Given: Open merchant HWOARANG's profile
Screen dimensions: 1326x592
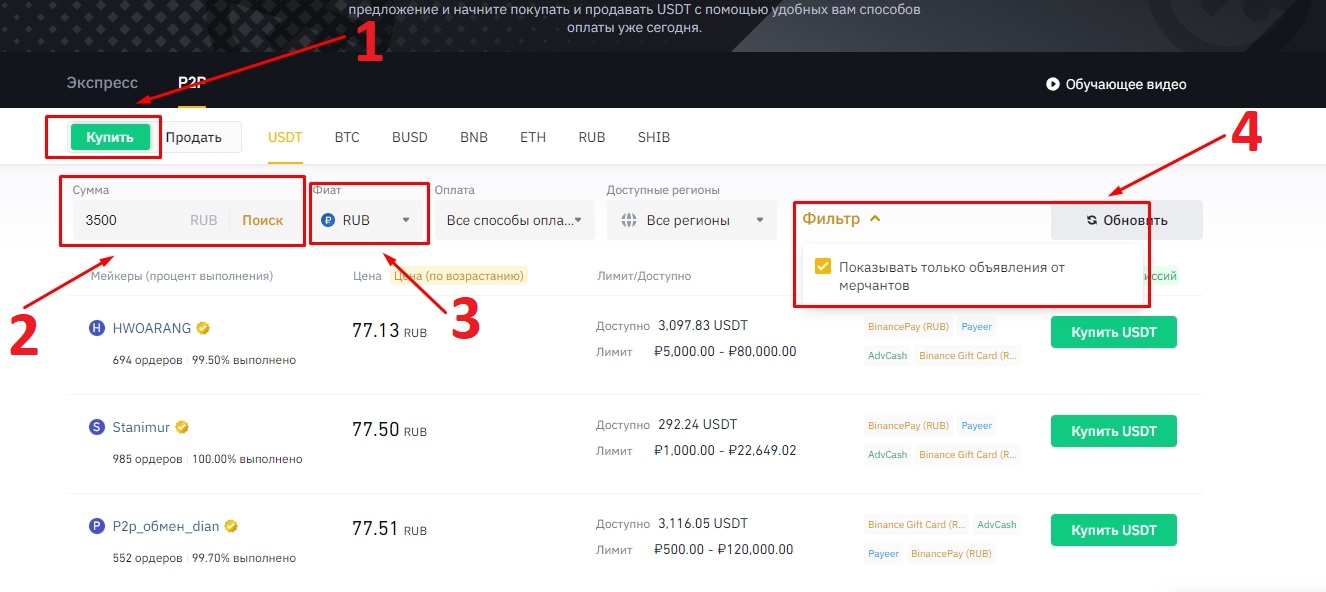Looking at the screenshot, I should 151,328.
